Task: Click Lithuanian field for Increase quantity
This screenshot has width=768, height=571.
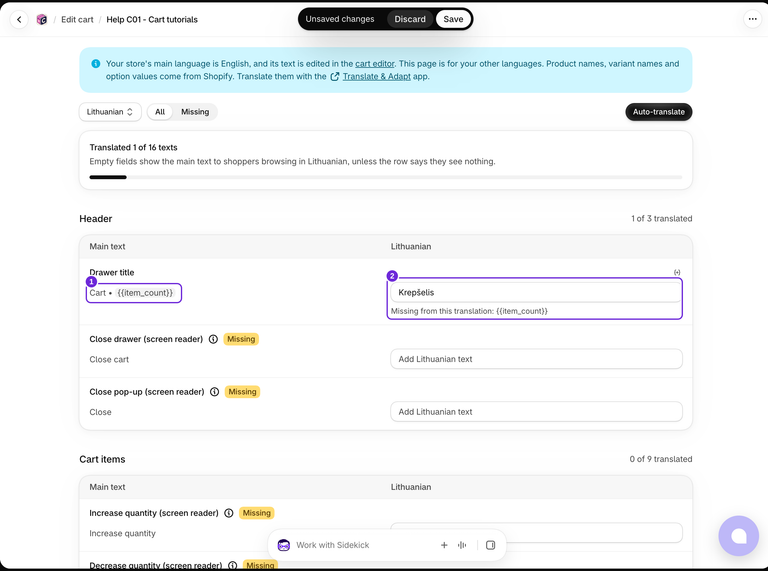Action: coord(536,532)
